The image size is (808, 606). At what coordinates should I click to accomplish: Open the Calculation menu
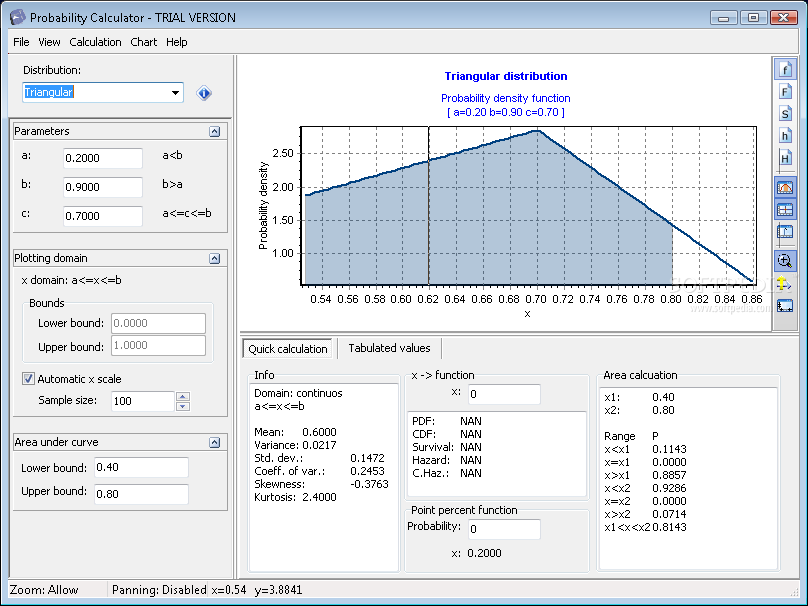tap(95, 42)
